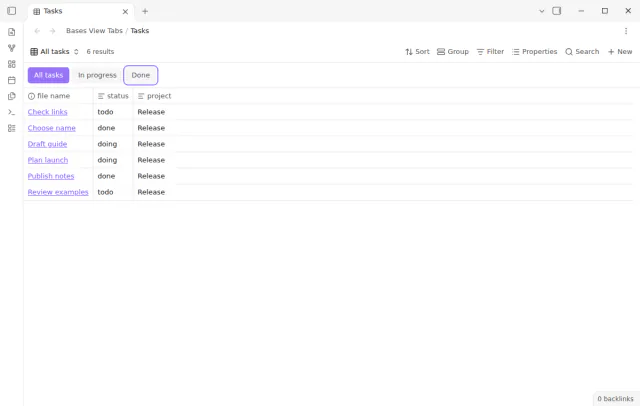Click the Tasks breadcrumb title
640x406 pixels.
click(140, 31)
